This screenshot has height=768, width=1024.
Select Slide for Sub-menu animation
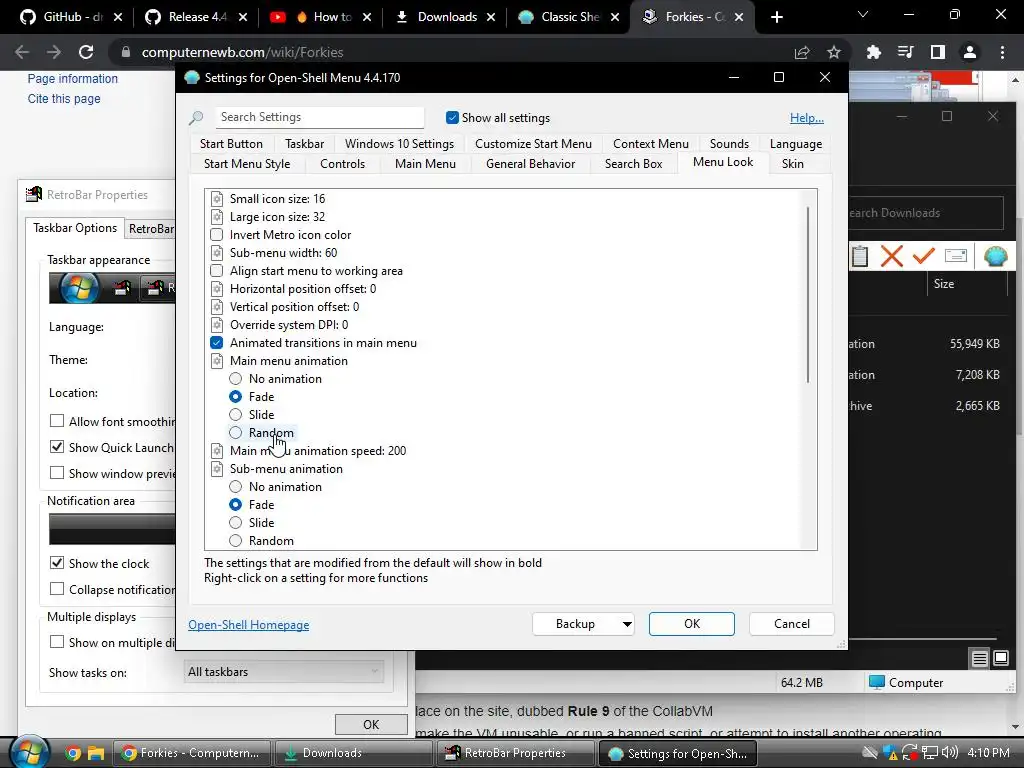pos(236,522)
